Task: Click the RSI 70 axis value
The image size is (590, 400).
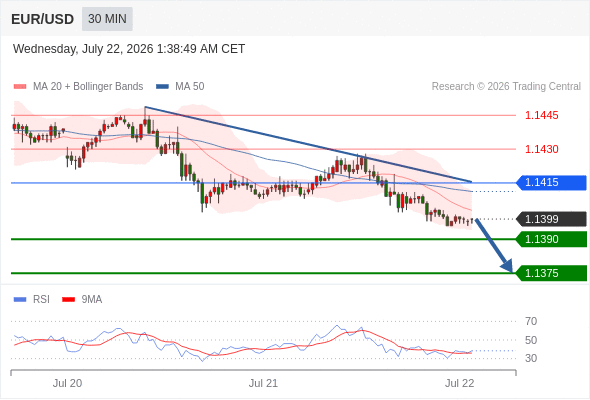Action: (531, 321)
